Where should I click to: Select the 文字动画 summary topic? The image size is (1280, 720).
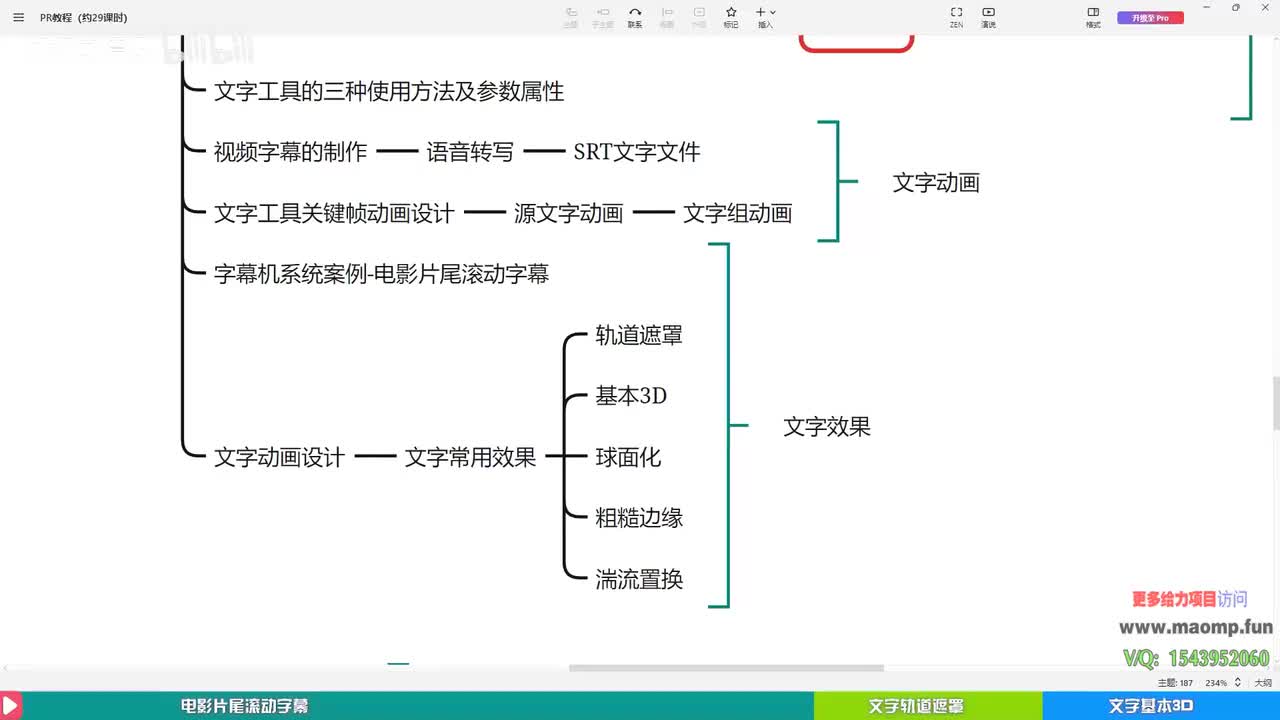point(936,183)
